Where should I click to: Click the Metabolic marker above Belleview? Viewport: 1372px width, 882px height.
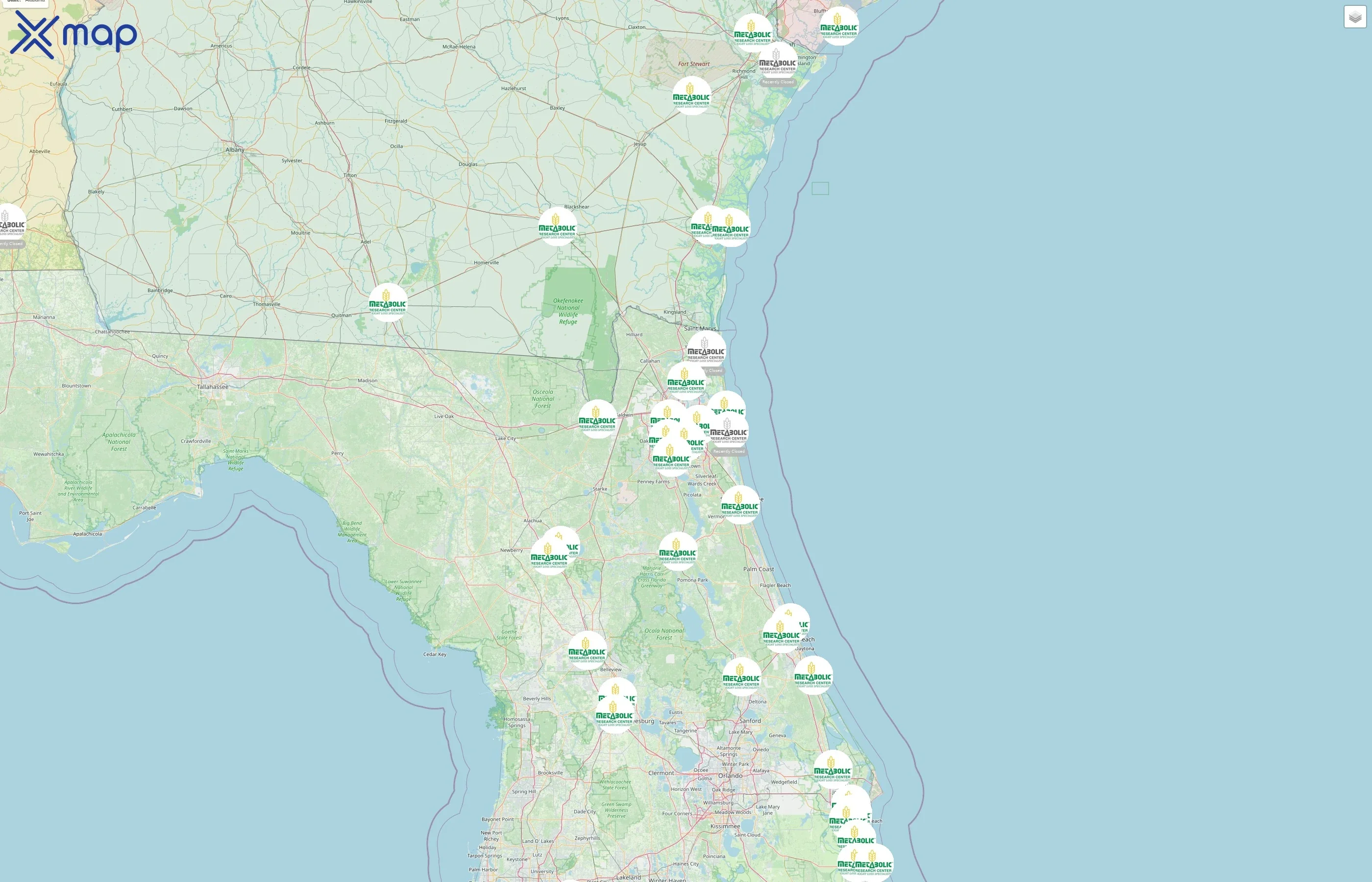[x=587, y=650]
